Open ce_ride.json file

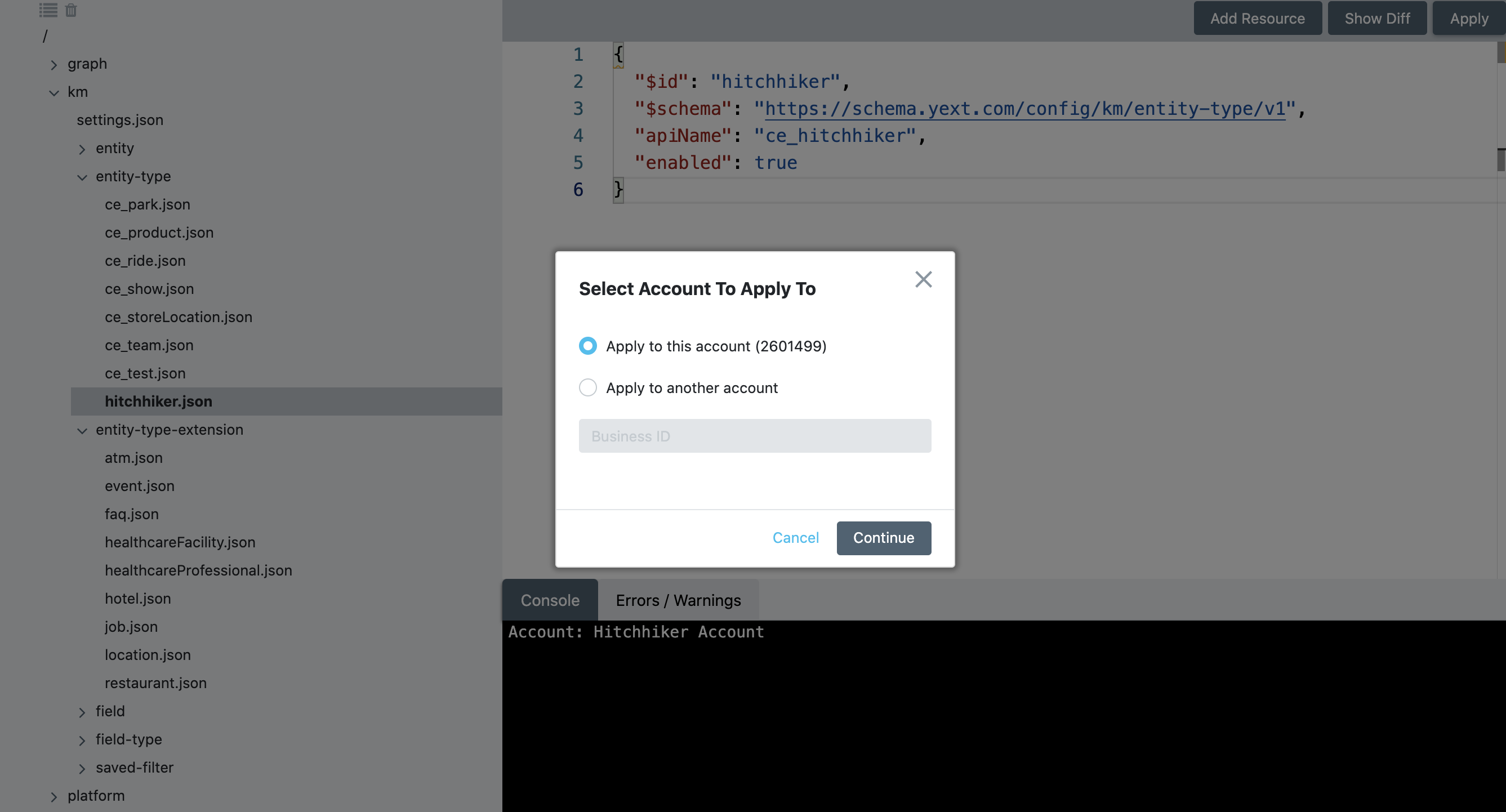tap(145, 261)
